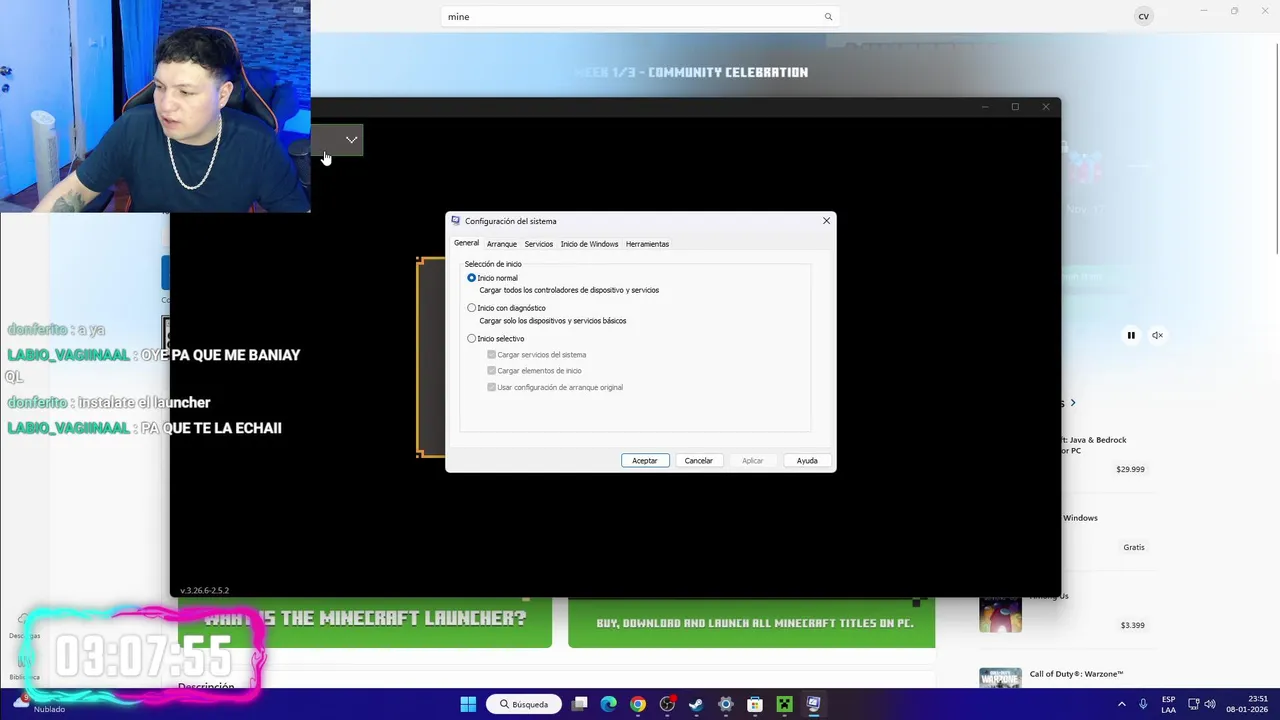1280x720 pixels.
Task: Click the Minecraft: Java & Bedrock listing title
Action: pyautogui.click(x=1093, y=445)
